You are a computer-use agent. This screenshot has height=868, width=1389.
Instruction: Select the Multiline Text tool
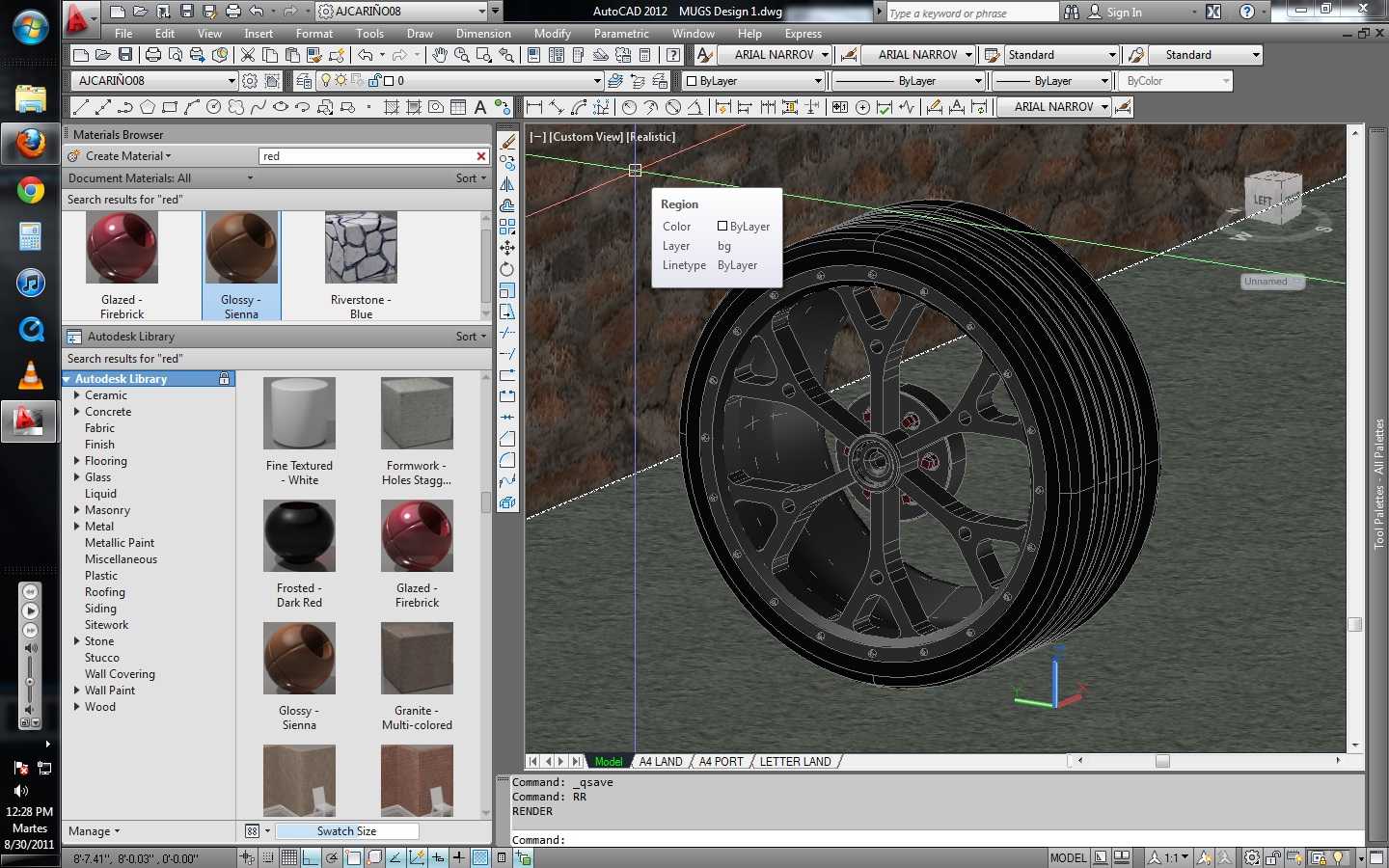[x=479, y=107]
